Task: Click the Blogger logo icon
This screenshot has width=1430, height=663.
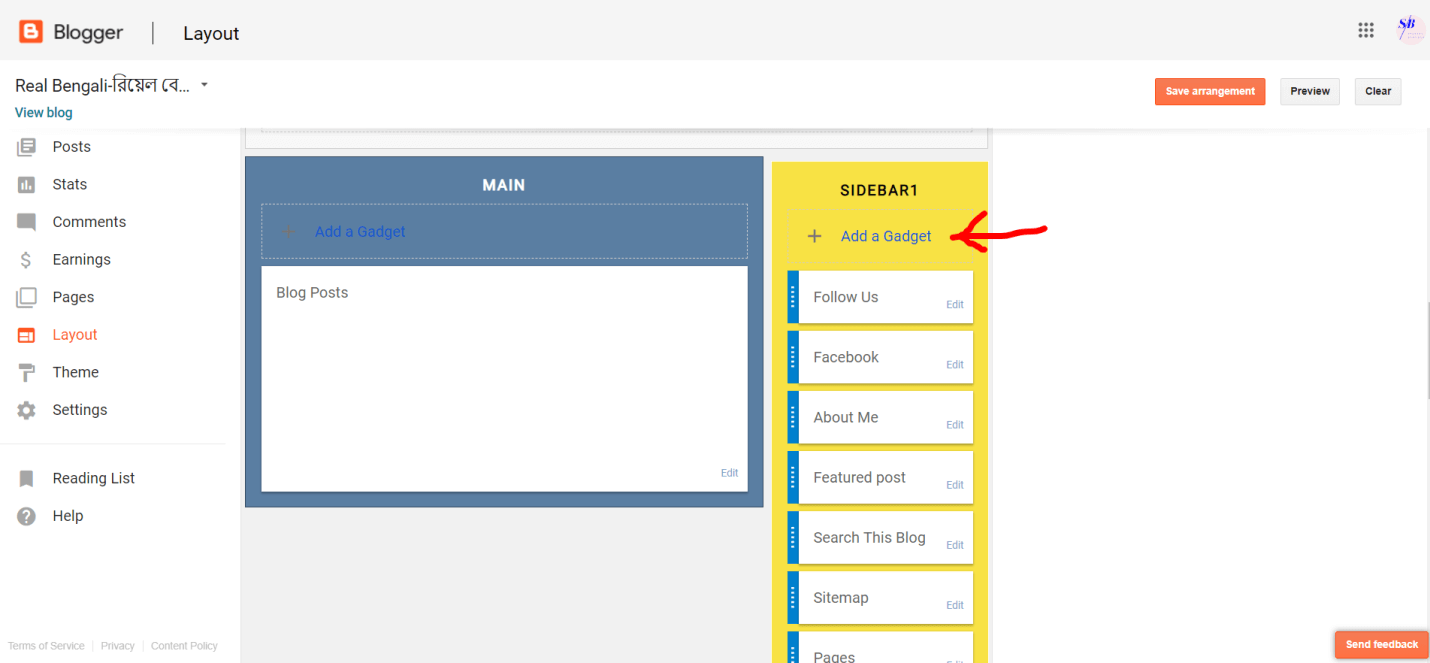Action: pos(31,32)
